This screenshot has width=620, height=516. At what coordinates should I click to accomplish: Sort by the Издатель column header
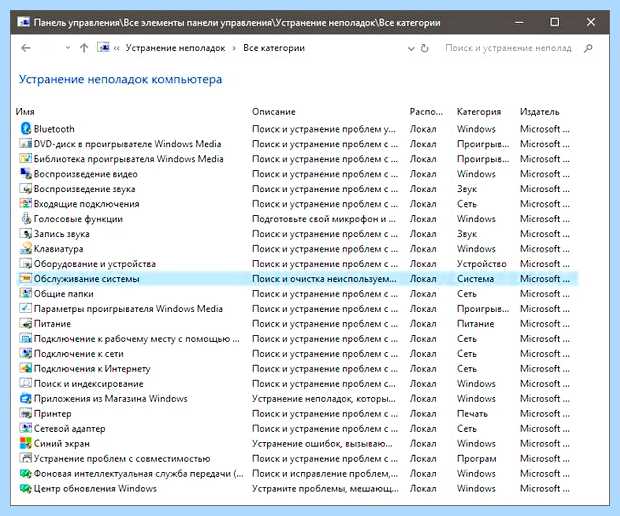(x=539, y=112)
